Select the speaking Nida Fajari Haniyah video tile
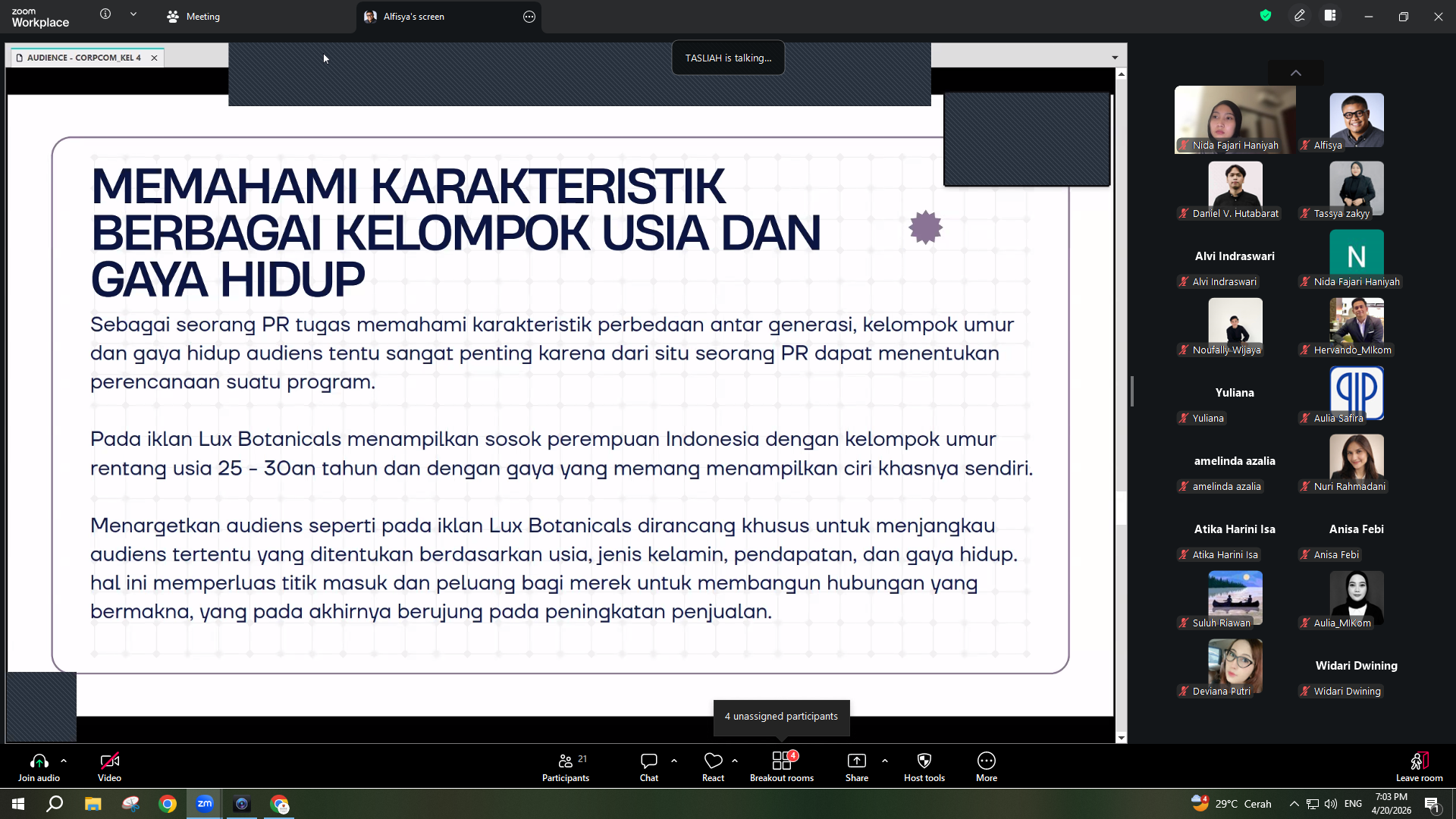The image size is (1456, 819). pyautogui.click(x=1235, y=120)
